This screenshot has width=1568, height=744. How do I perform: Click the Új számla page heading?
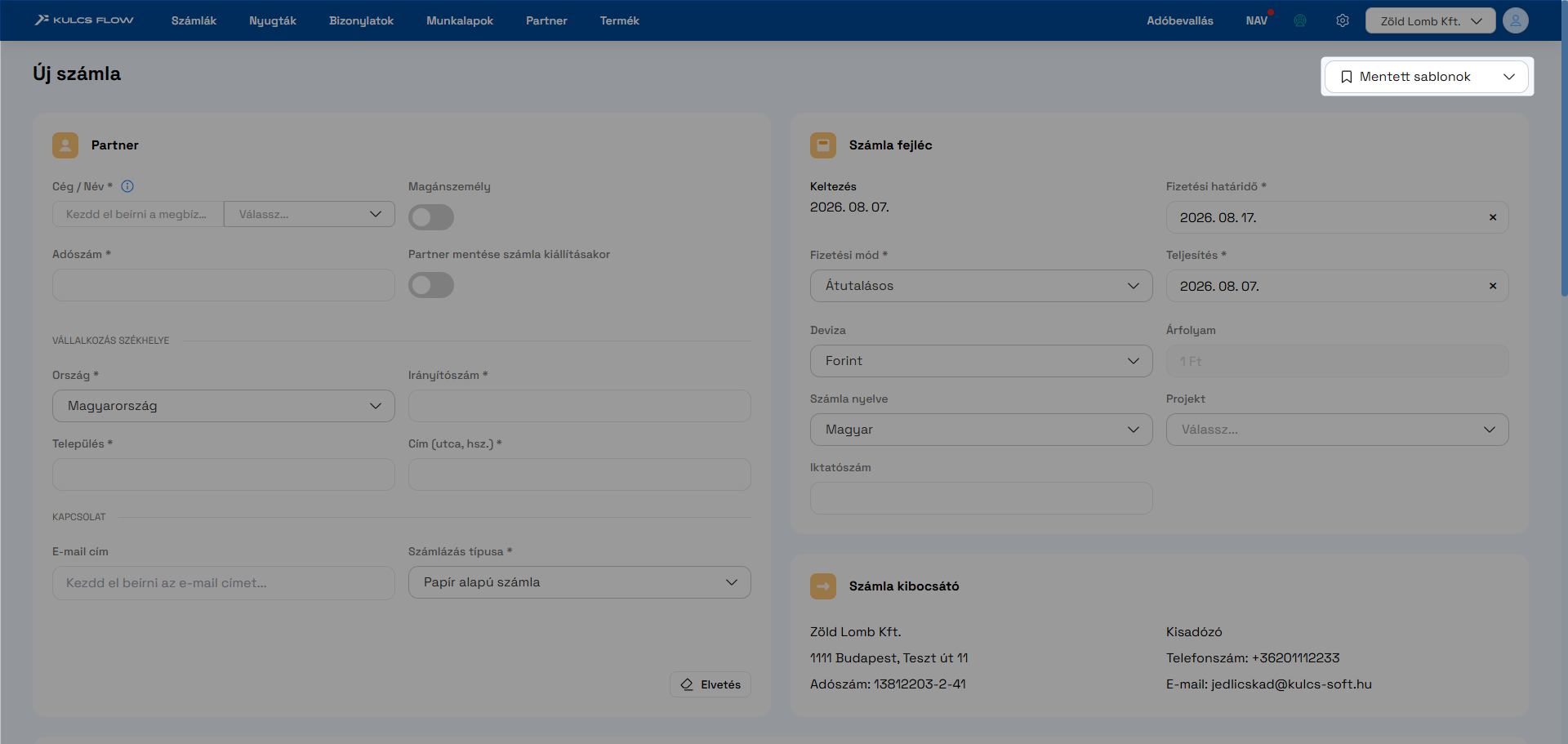coord(77,74)
